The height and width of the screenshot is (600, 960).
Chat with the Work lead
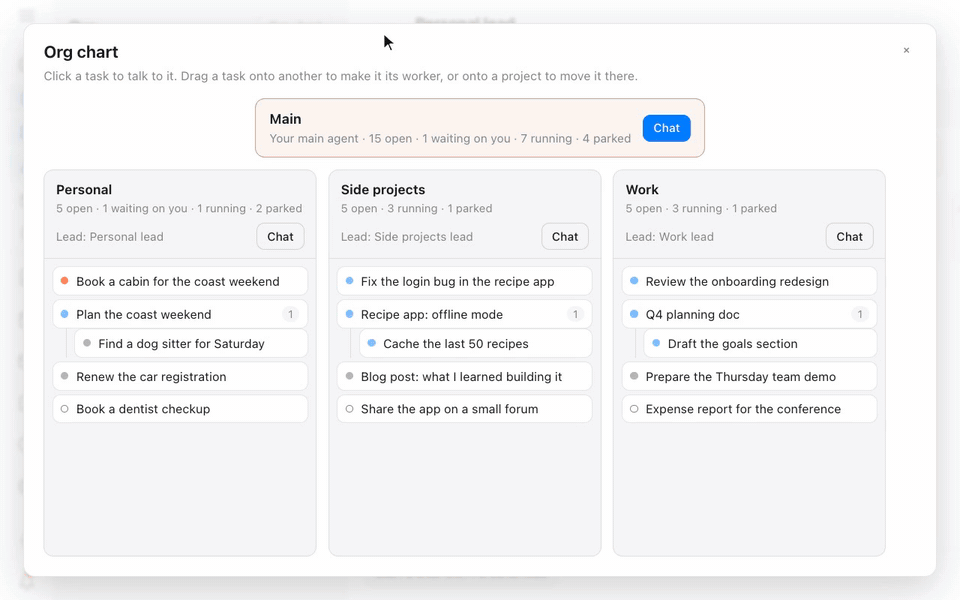tap(850, 237)
